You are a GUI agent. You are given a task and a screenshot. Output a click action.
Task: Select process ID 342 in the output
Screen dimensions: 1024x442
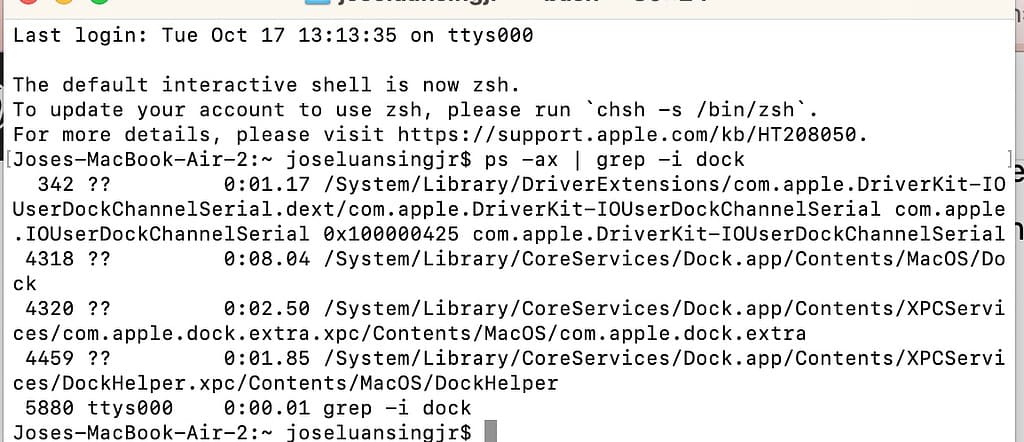point(54,185)
